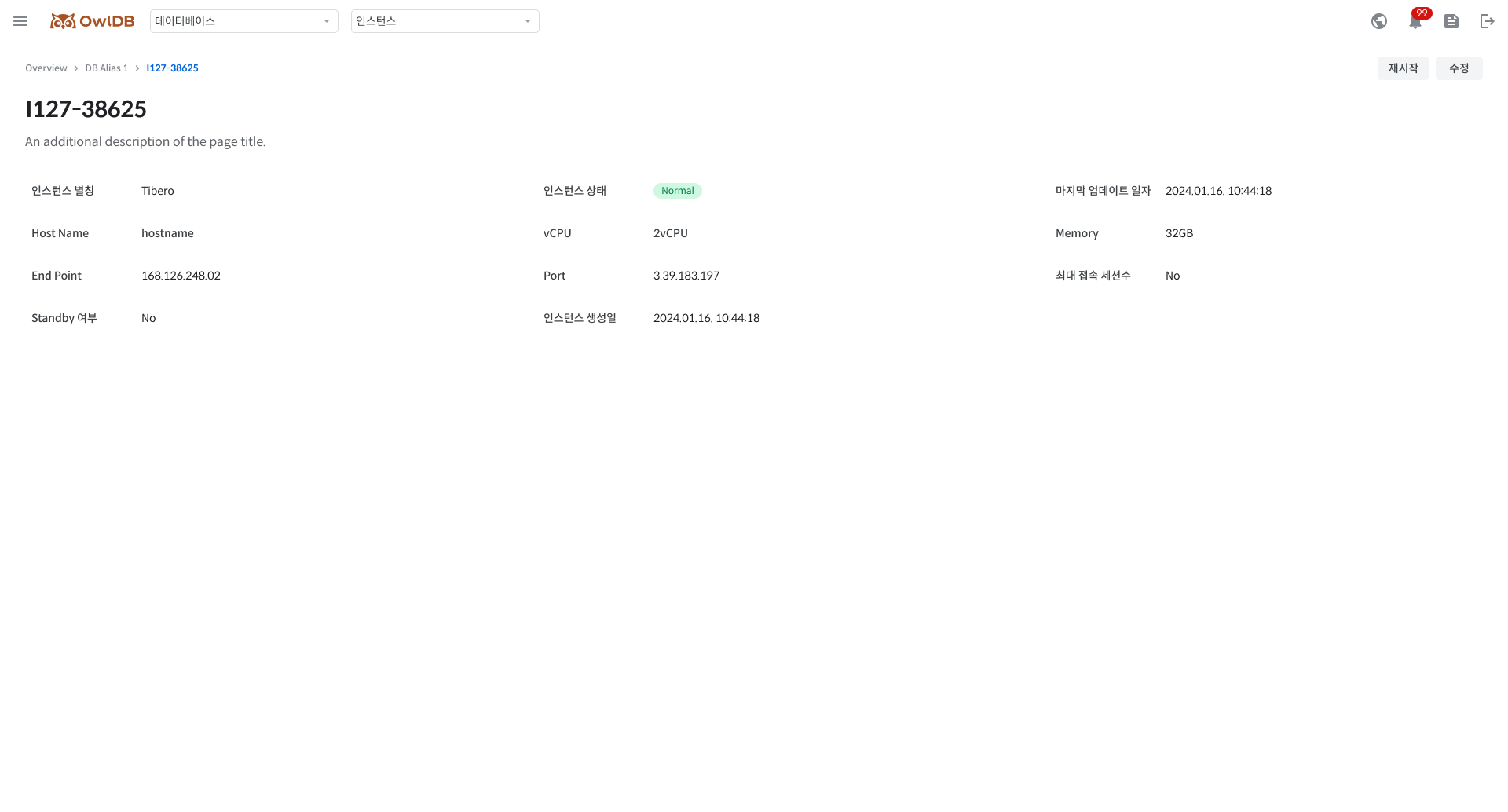Click the Tibero instance alias value
Viewport: 1508px width, 812px height.
point(158,191)
